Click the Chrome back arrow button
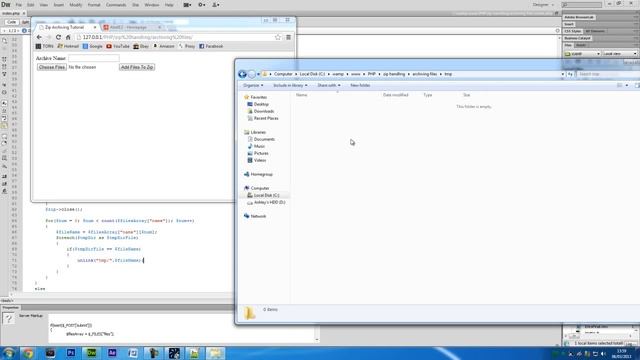The width and height of the screenshot is (640, 360). coord(39,37)
